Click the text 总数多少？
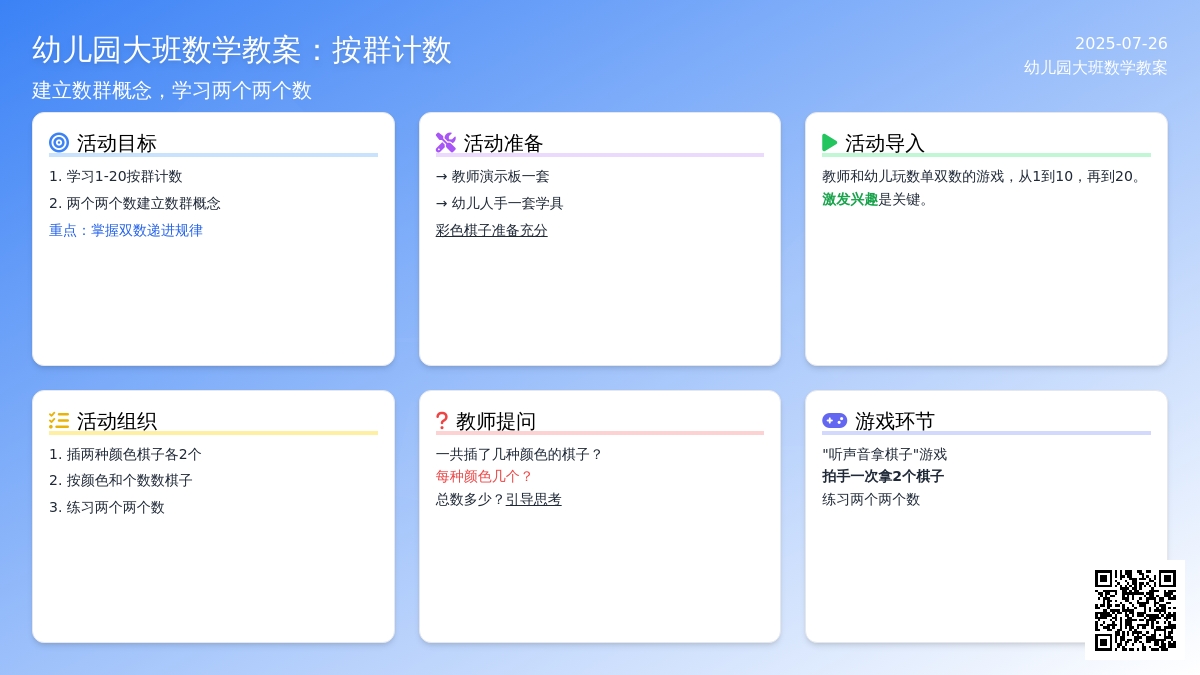The image size is (1200, 675). click(x=471, y=499)
